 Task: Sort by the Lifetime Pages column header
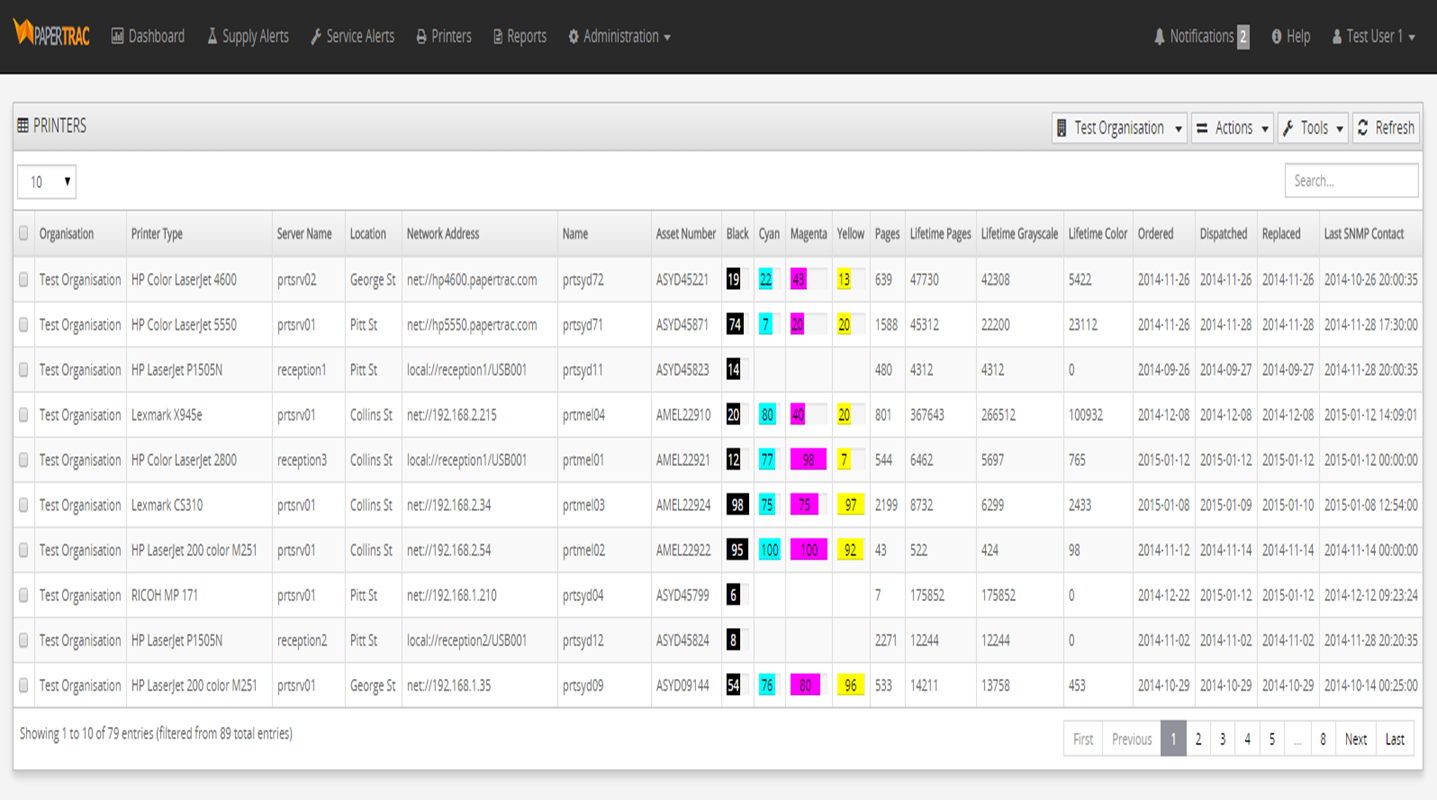pyautogui.click(x=940, y=234)
